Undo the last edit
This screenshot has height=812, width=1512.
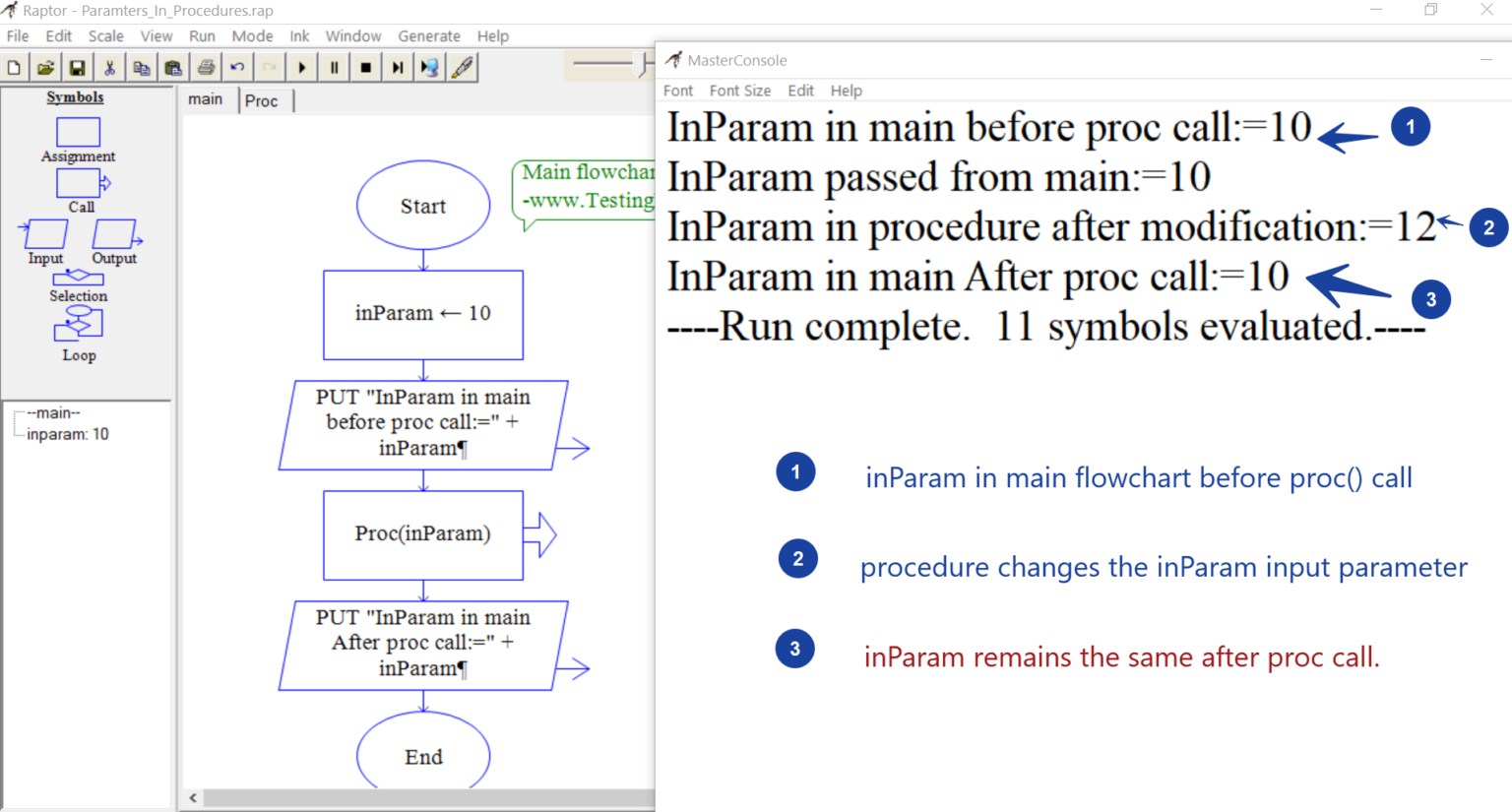(x=236, y=66)
